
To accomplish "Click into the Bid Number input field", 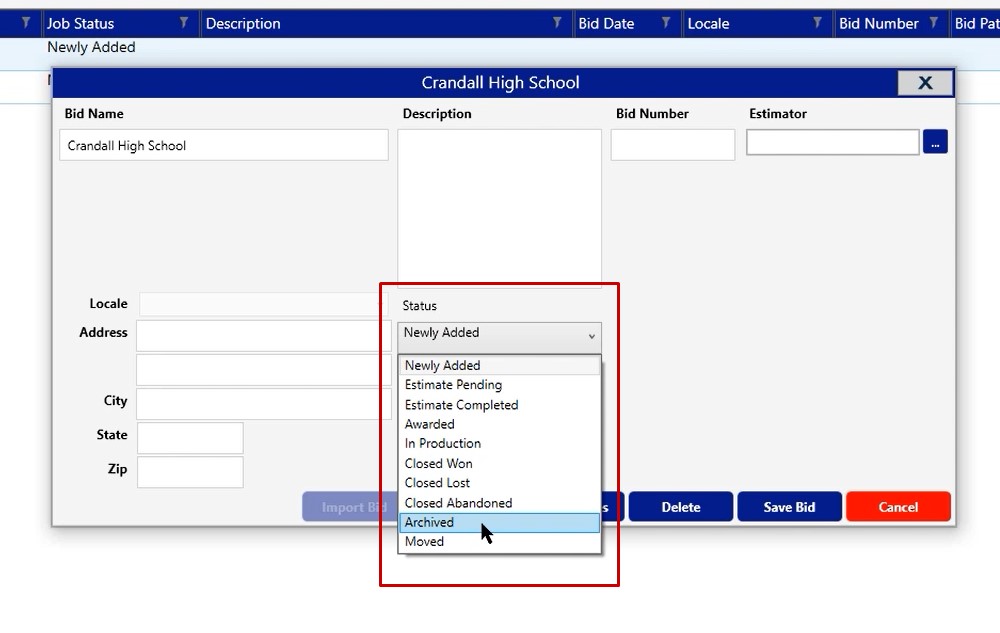I will pyautogui.click(x=672, y=145).
